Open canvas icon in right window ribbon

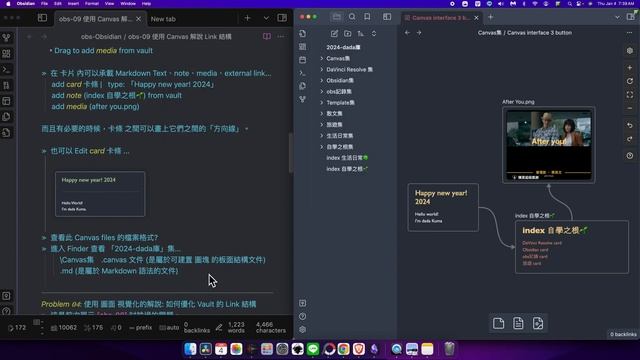302,47
